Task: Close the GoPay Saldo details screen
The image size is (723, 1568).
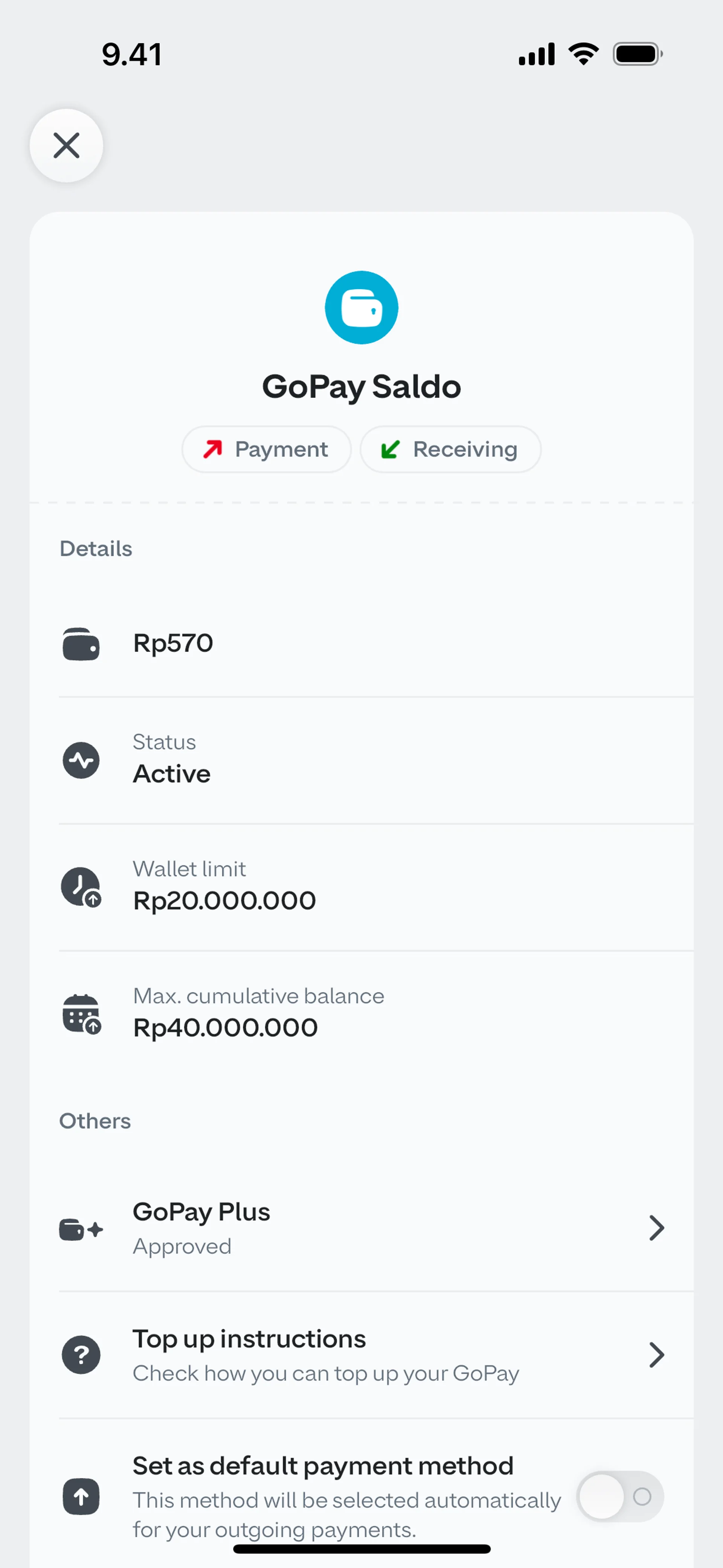Action: [66, 145]
